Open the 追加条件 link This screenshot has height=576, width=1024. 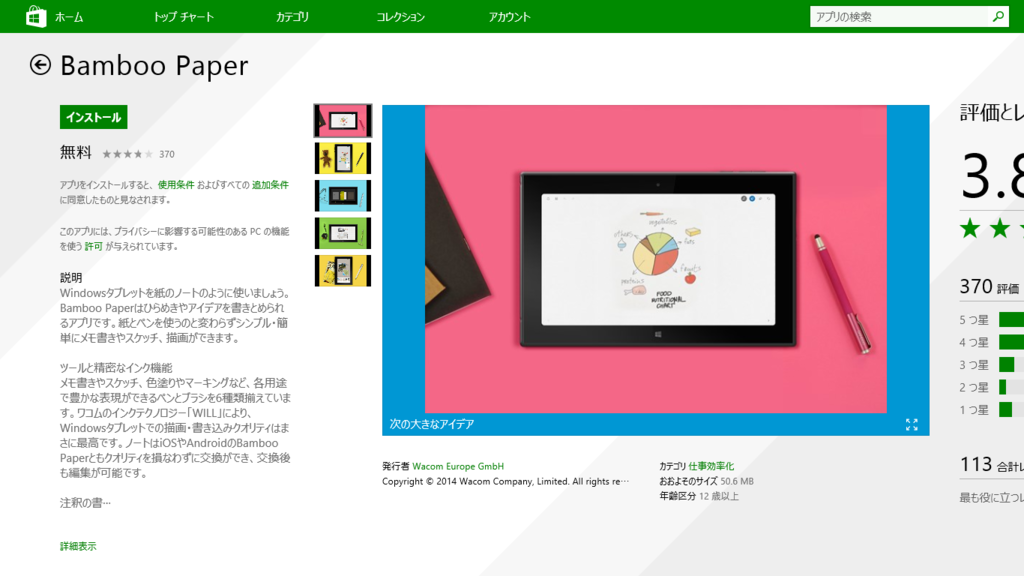[270, 185]
